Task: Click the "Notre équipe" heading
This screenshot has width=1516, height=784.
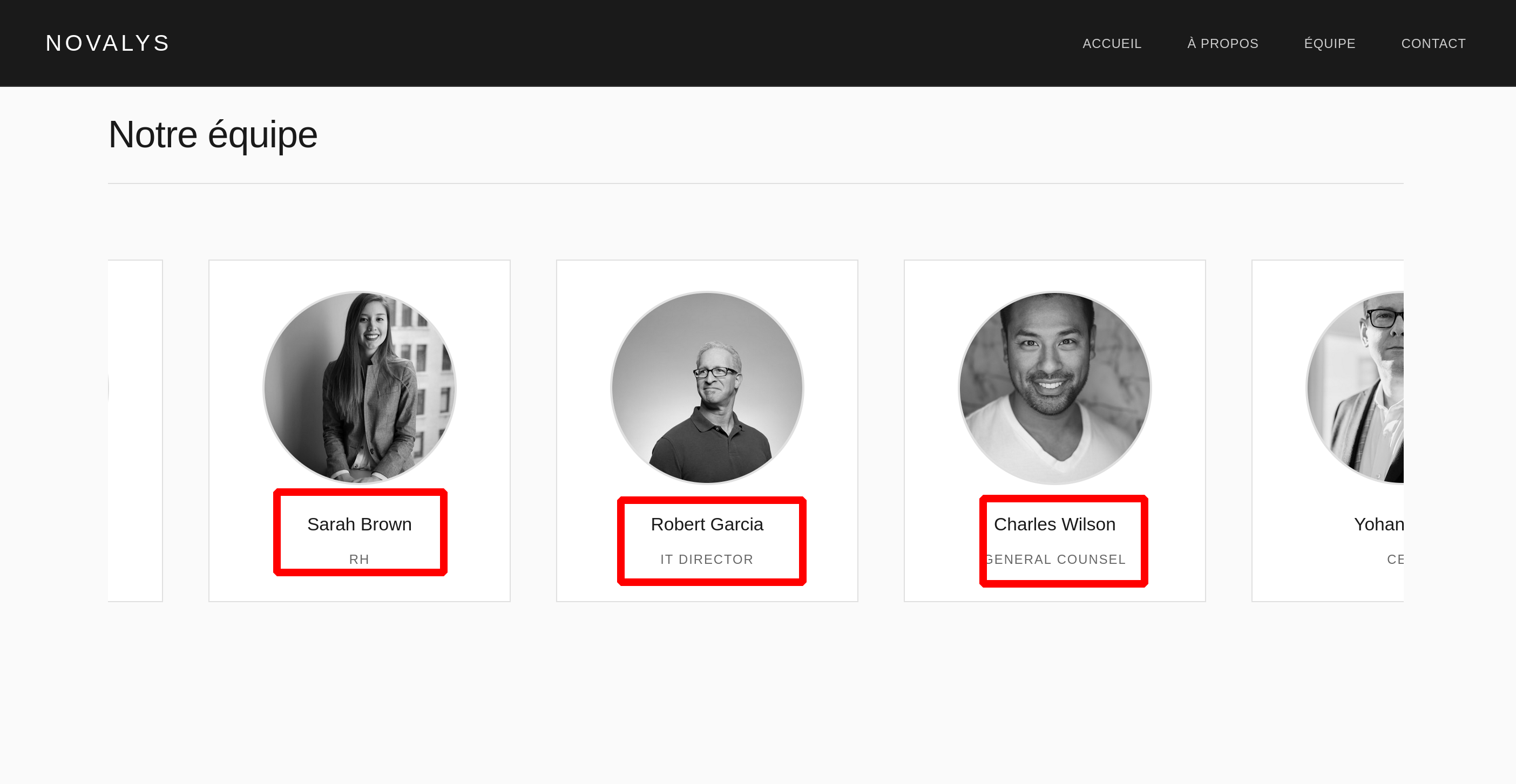Action: pos(213,135)
